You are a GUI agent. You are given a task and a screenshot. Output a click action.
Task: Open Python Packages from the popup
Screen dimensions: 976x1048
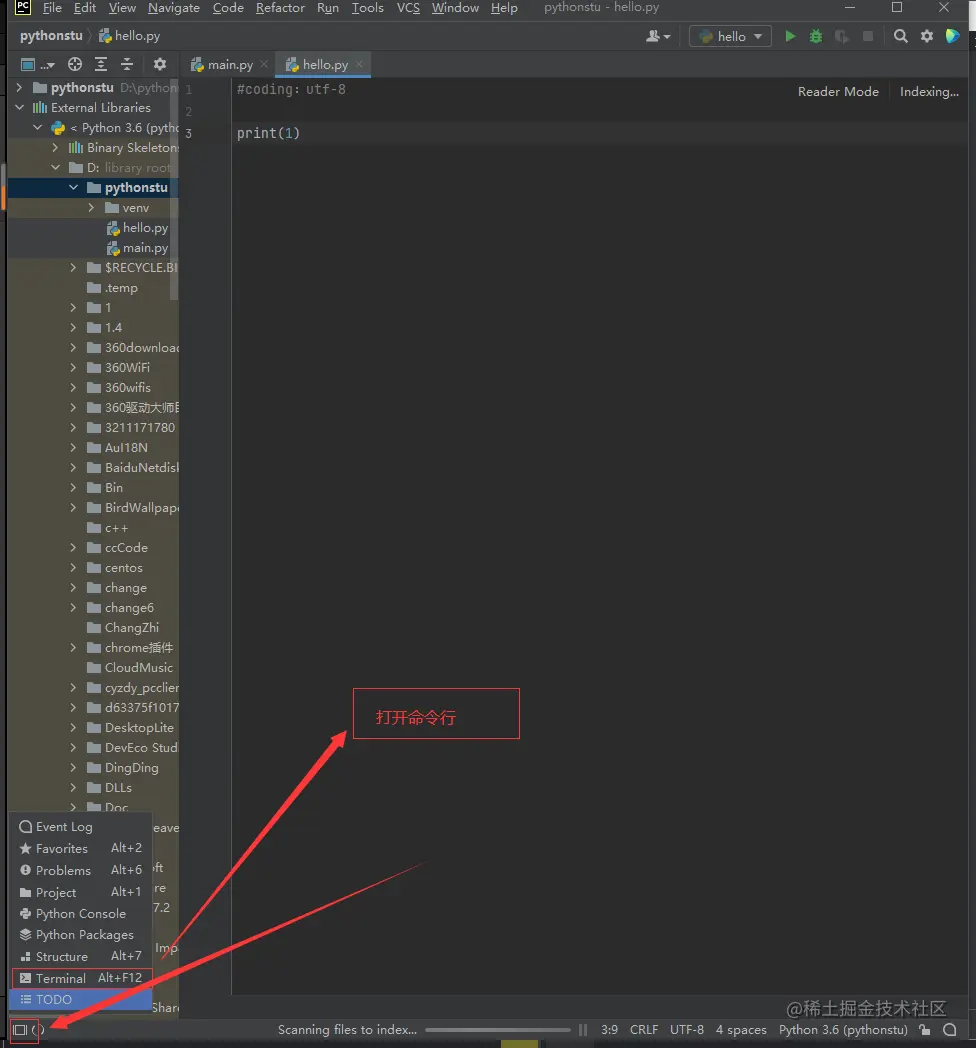pyautogui.click(x=82, y=935)
